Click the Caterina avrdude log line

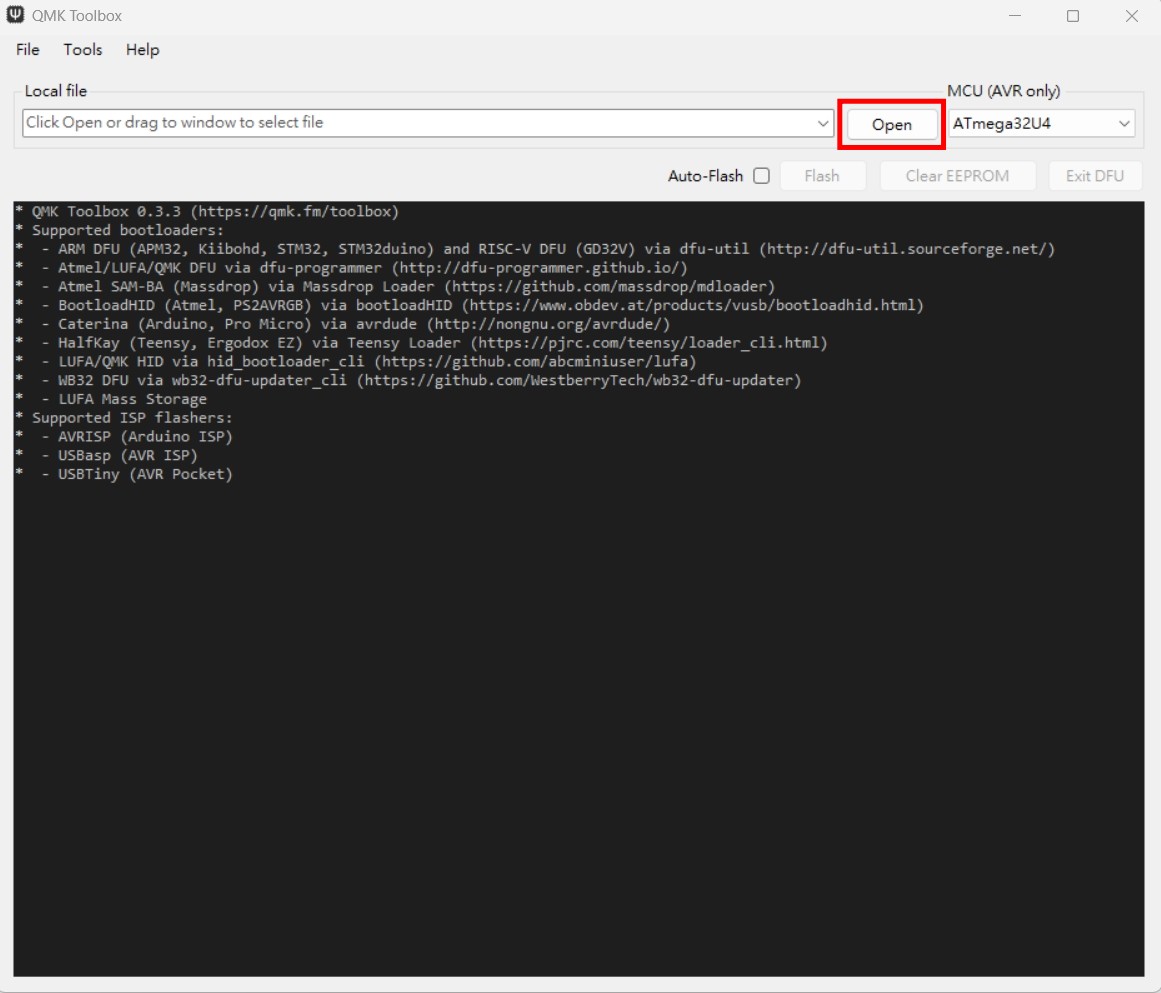[x=343, y=324]
